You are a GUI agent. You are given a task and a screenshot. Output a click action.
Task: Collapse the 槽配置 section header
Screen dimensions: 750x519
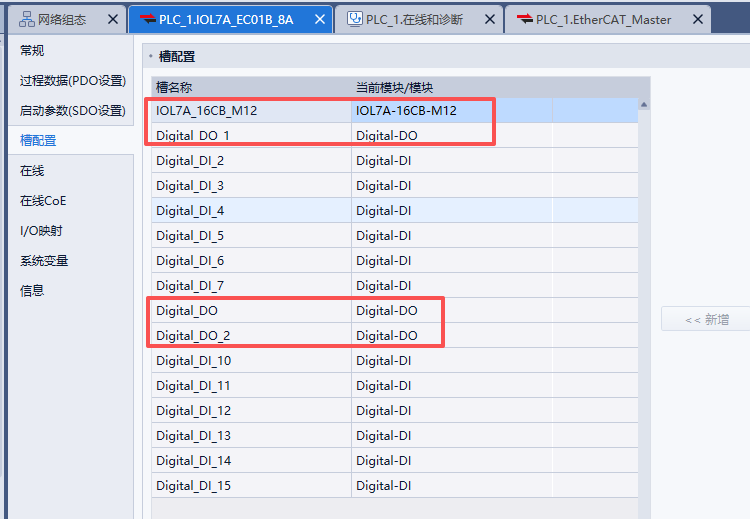151,56
